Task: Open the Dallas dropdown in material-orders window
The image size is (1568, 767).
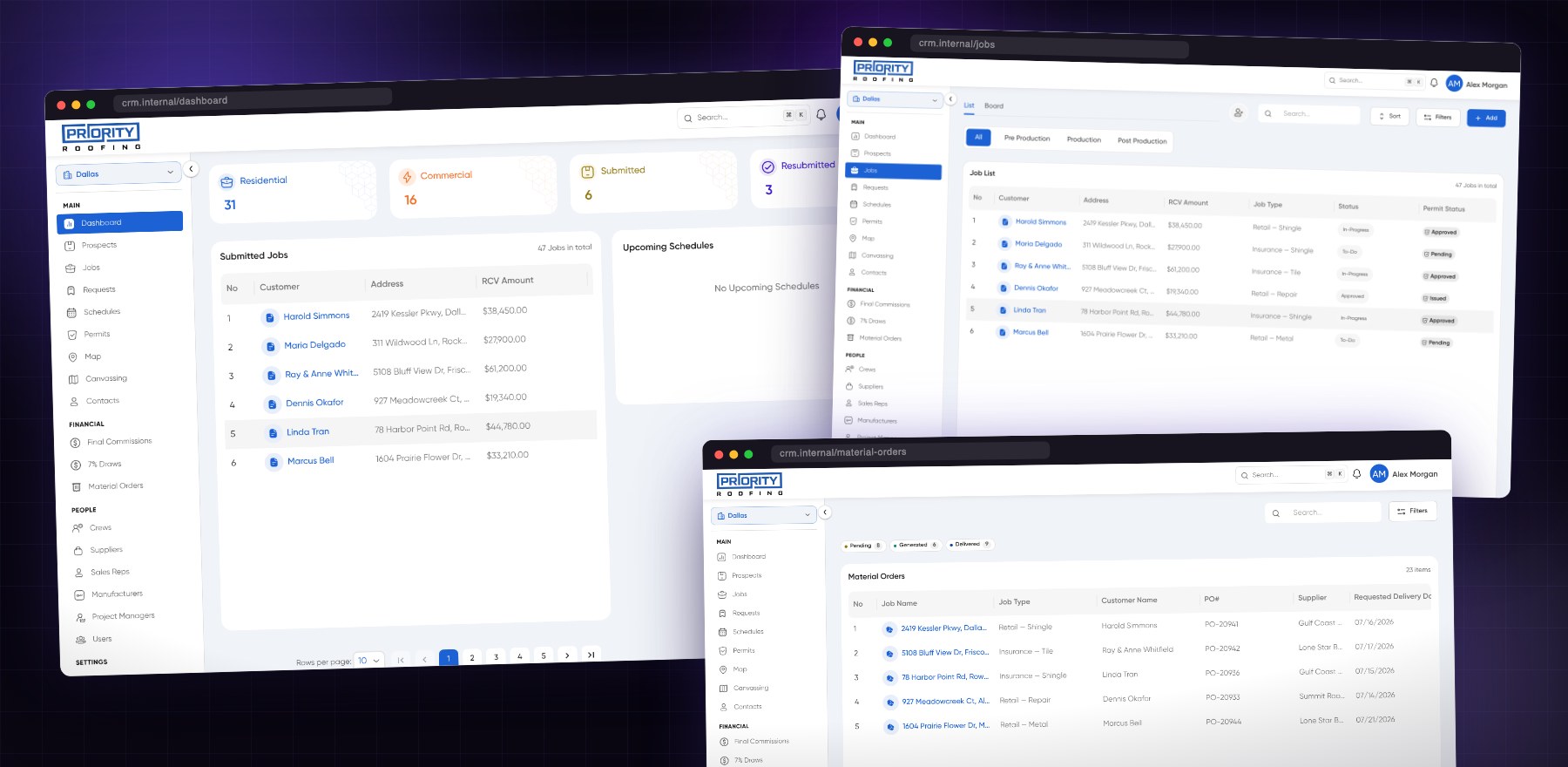Action: click(764, 515)
